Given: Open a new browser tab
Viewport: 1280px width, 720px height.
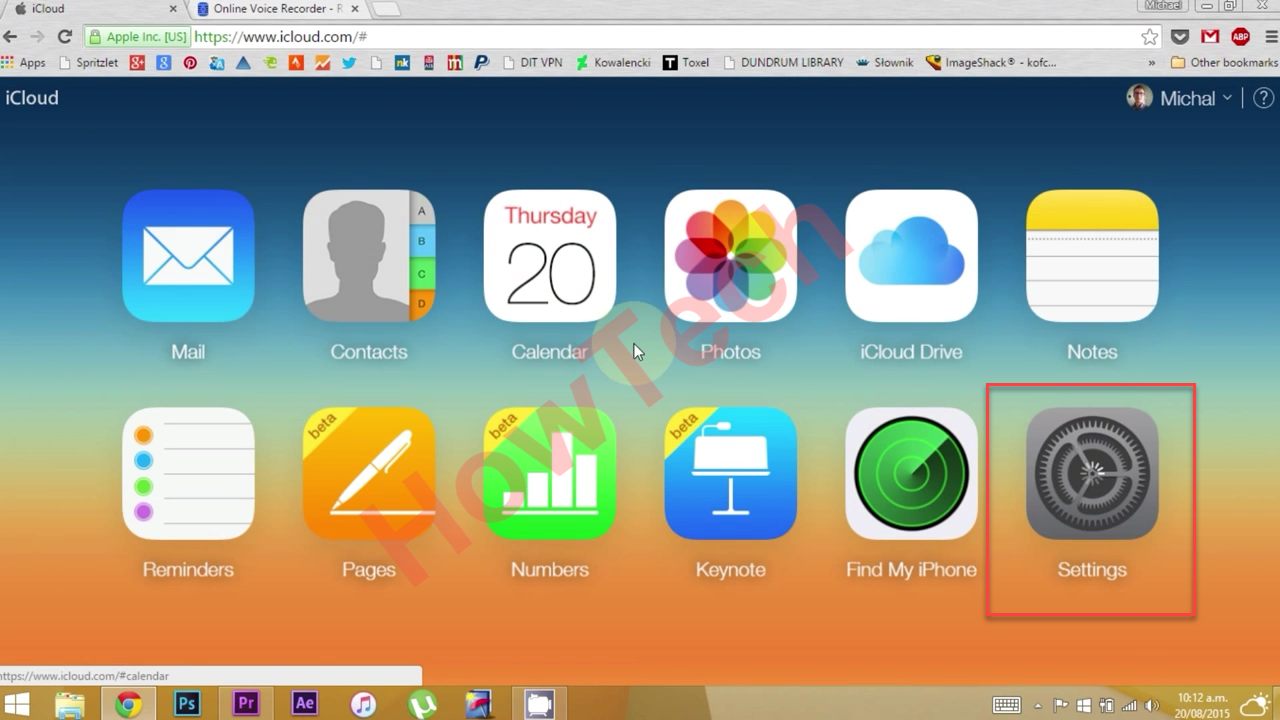Looking at the screenshot, I should 386,9.
